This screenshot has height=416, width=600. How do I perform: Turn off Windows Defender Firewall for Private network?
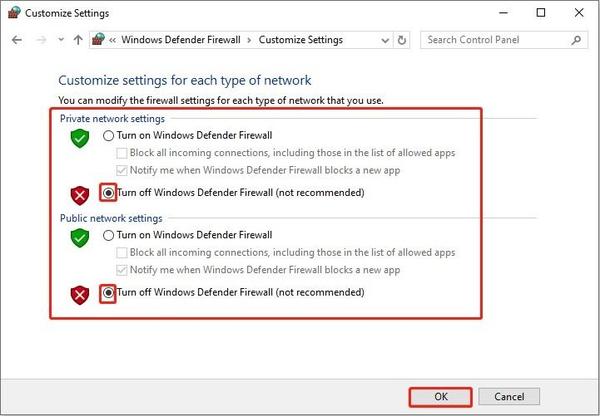coord(108,192)
